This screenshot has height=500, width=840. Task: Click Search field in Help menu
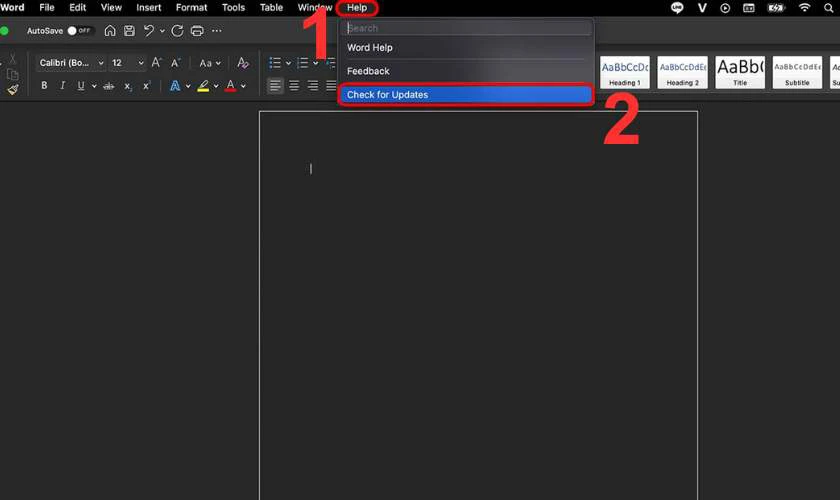point(466,28)
